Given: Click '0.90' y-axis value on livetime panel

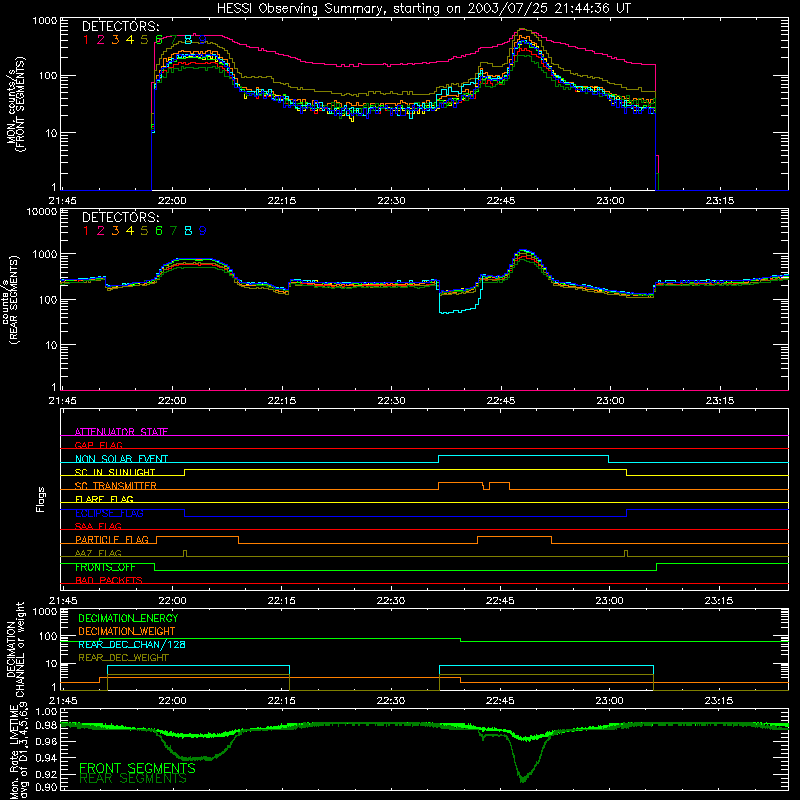Looking at the screenshot, I should coord(46,787).
